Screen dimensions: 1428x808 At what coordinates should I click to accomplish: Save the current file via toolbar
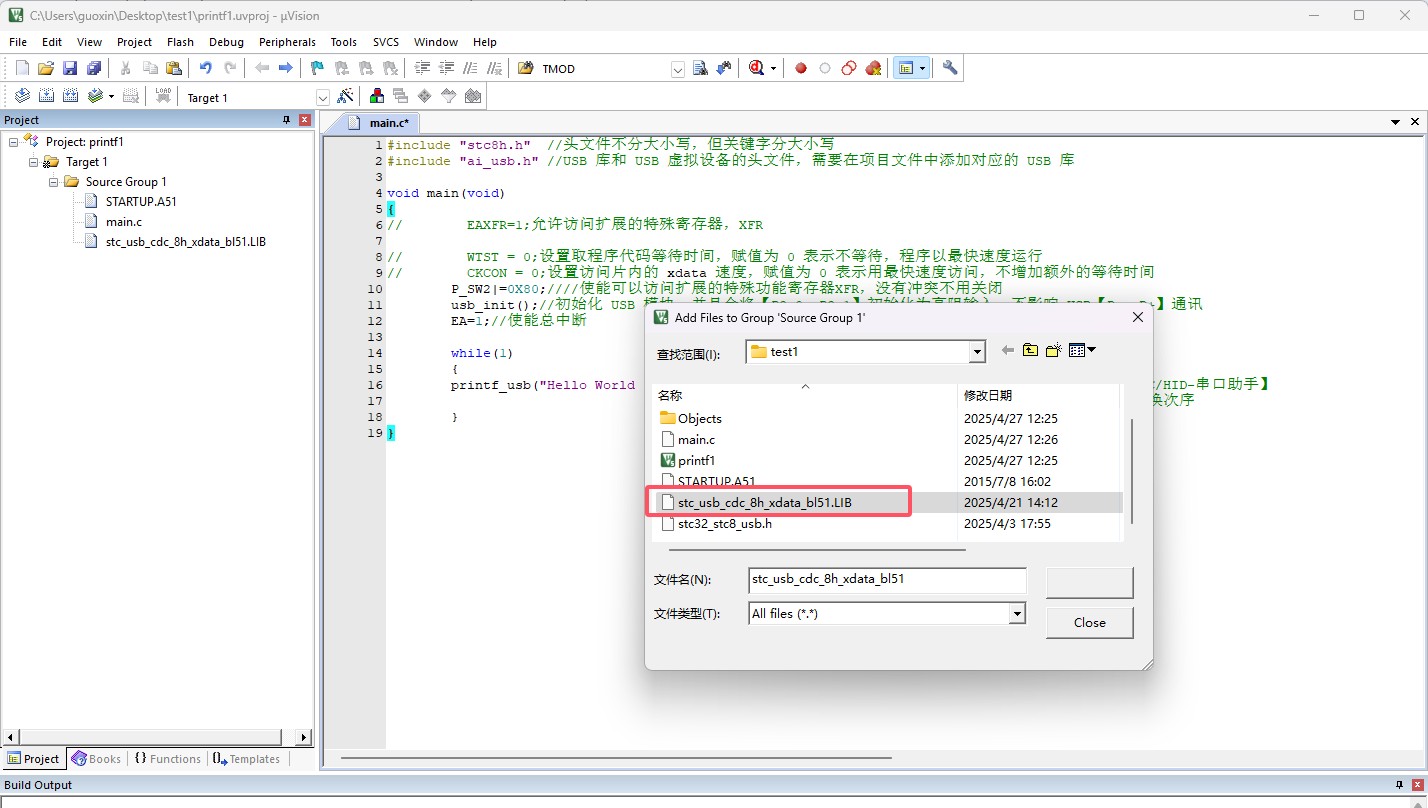click(x=70, y=68)
